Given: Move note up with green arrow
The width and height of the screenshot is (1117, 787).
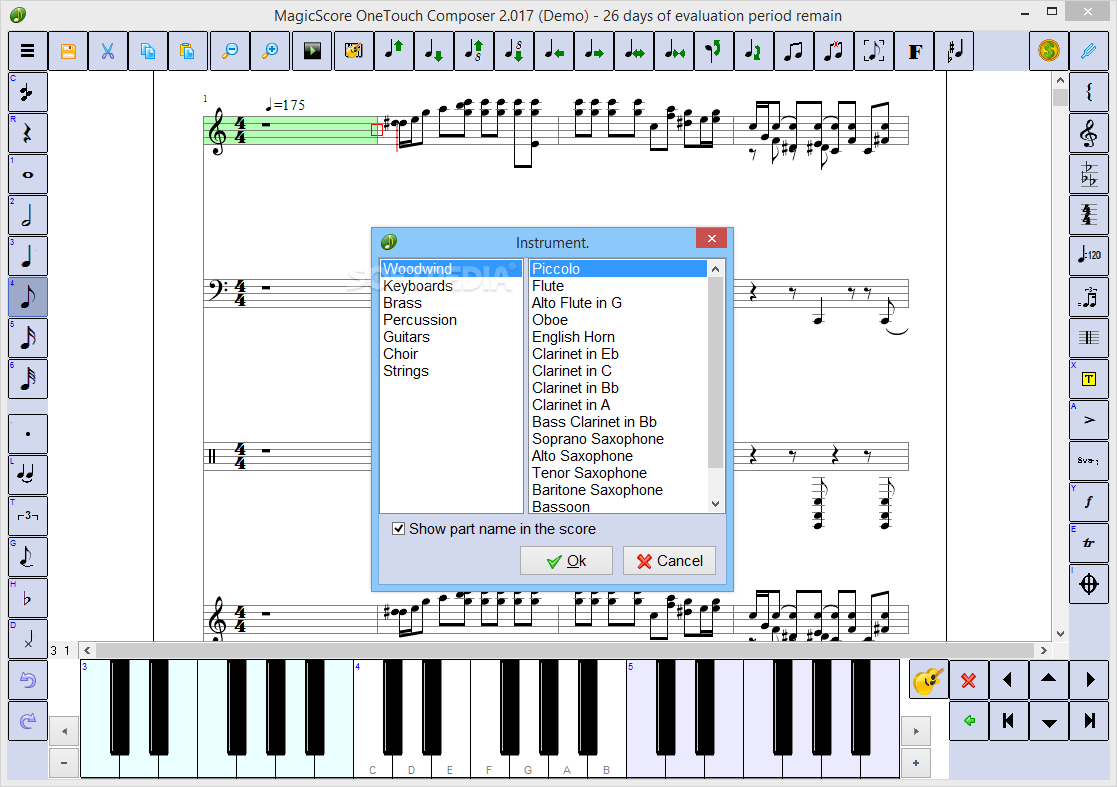Looking at the screenshot, I should point(393,51).
